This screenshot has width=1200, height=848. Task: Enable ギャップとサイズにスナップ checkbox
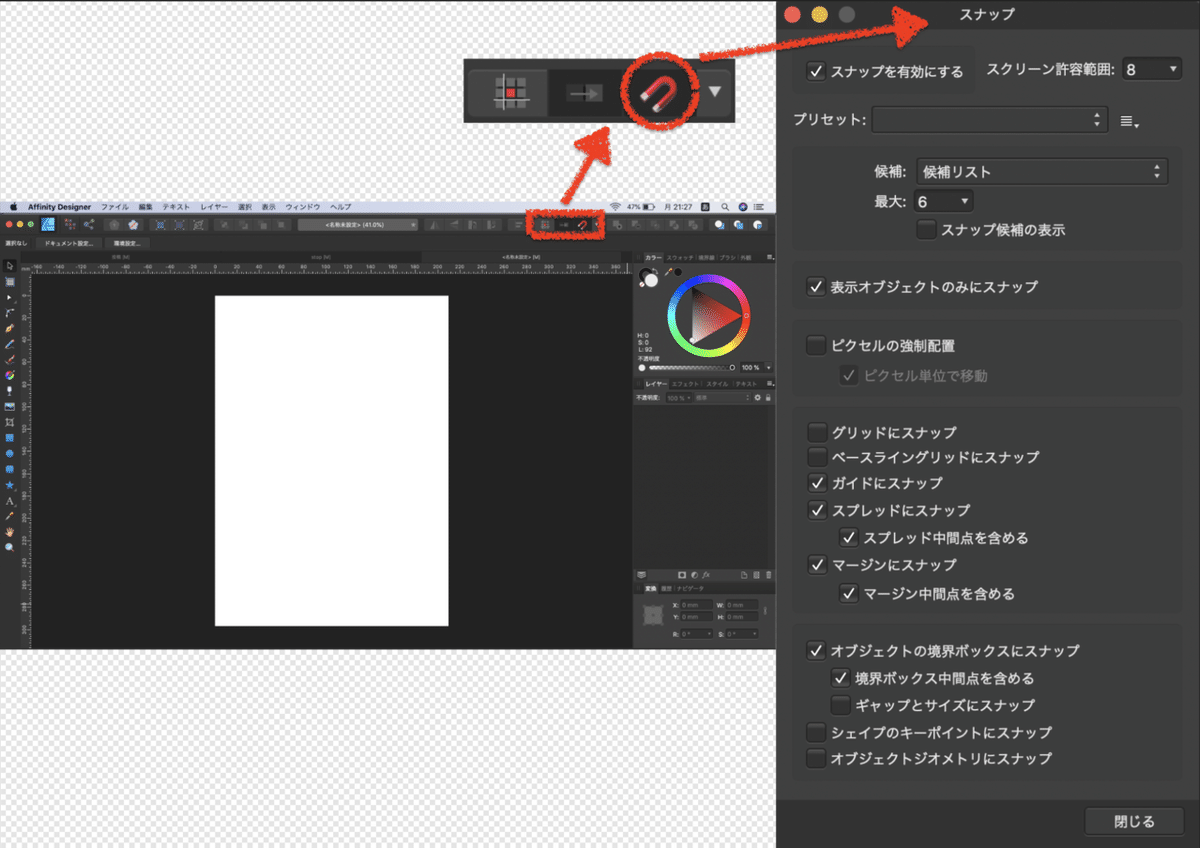(840, 705)
